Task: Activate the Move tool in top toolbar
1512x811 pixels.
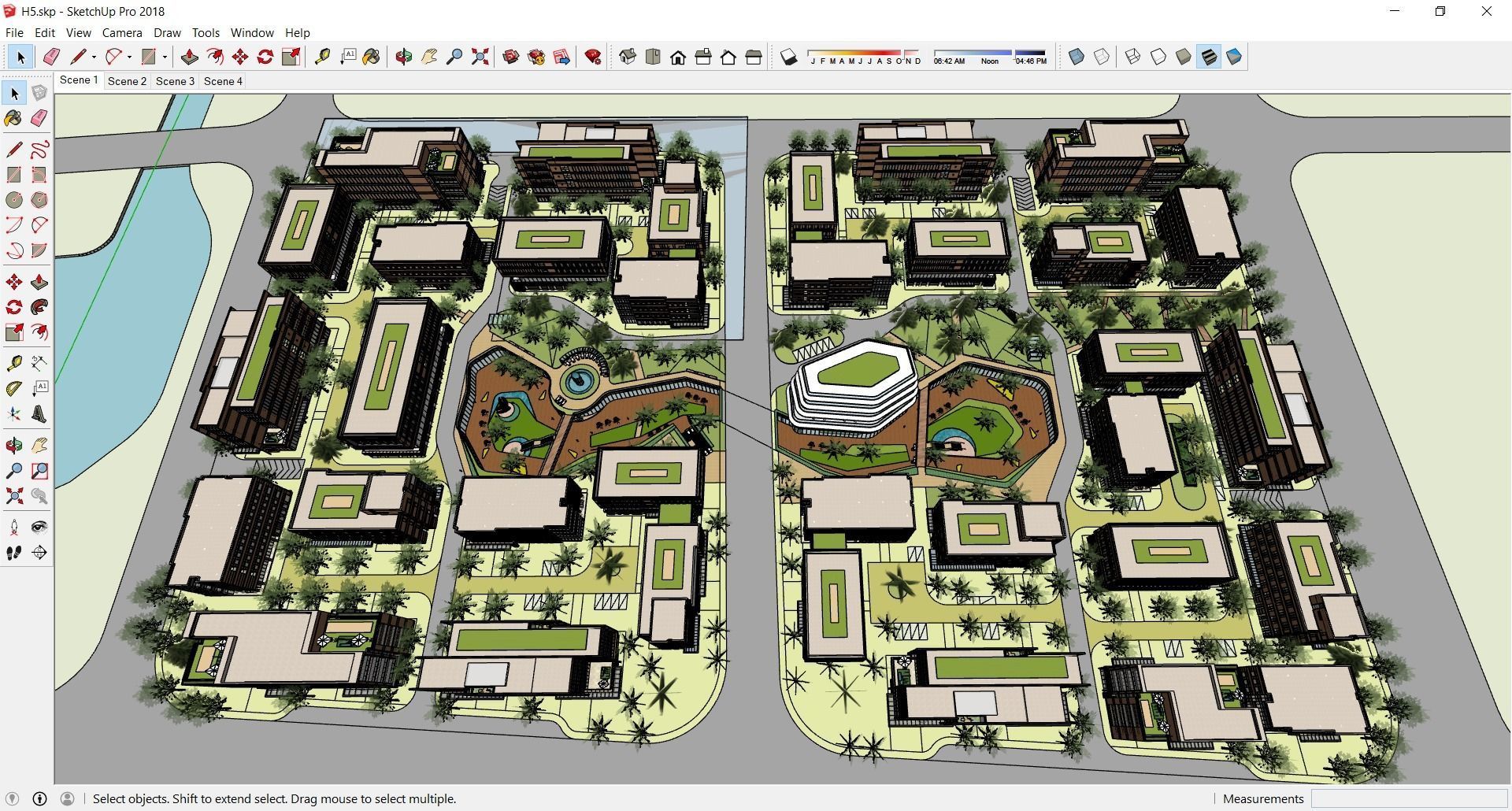Action: pos(240,57)
